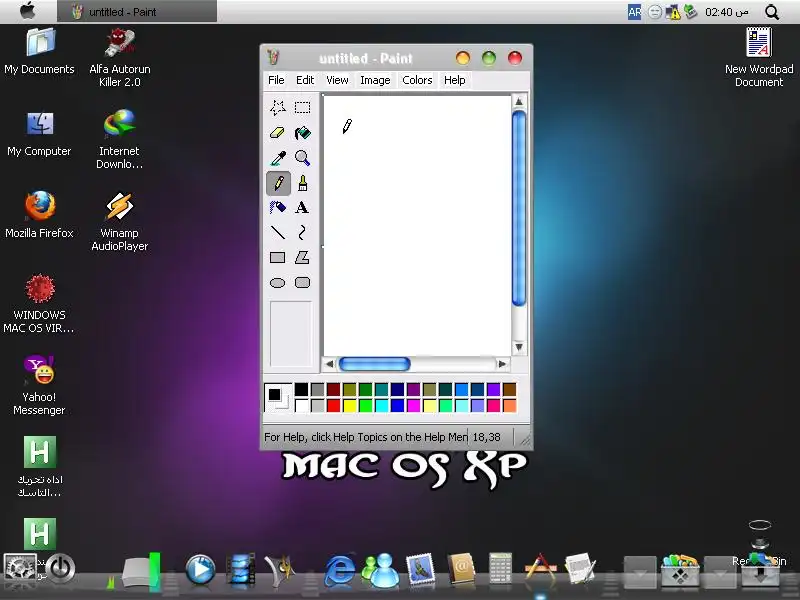The width and height of the screenshot is (800, 600).
Task: Click the untitled - Paint taskbar button
Action: (137, 12)
